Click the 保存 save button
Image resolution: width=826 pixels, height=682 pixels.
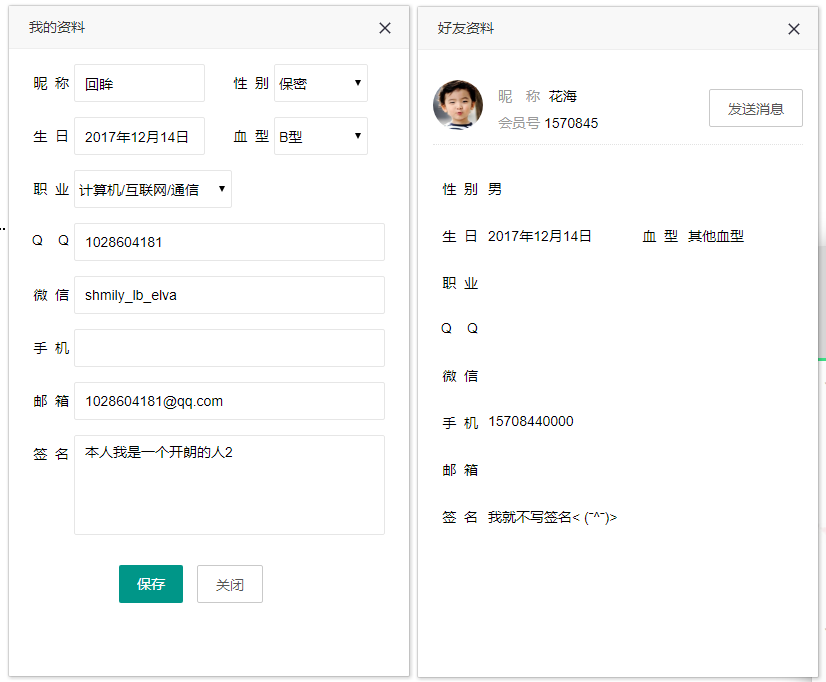click(150, 584)
